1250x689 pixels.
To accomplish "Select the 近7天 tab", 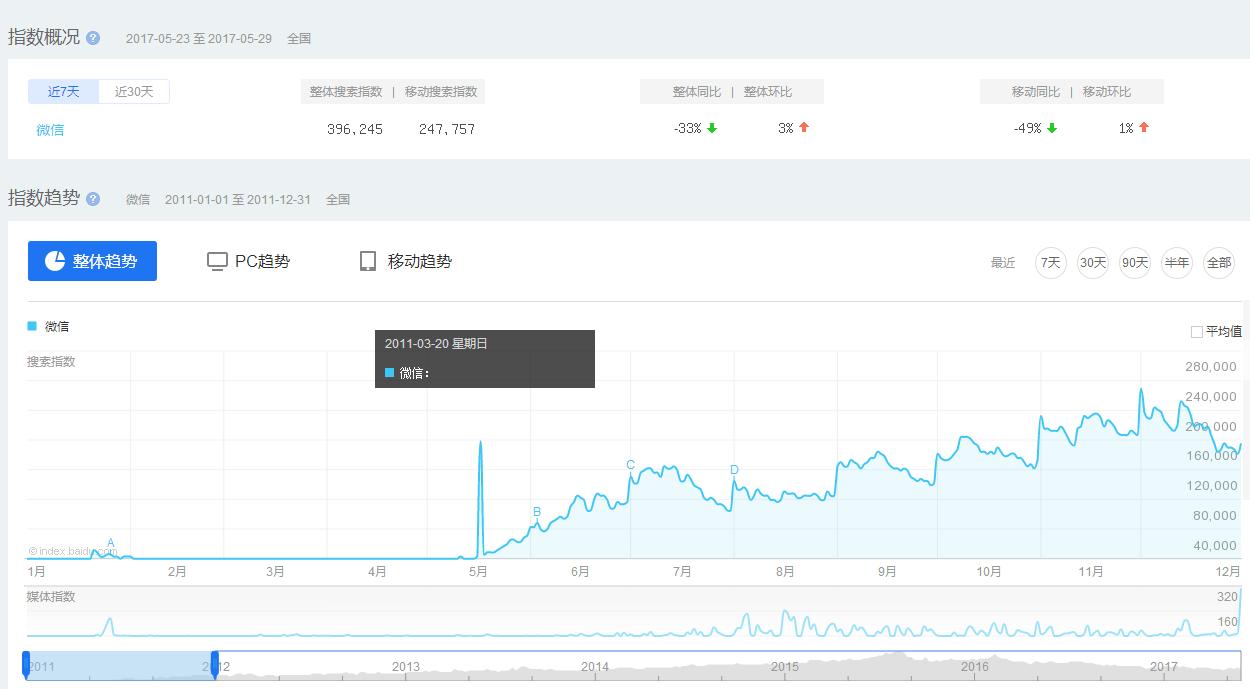I will click(x=62, y=91).
